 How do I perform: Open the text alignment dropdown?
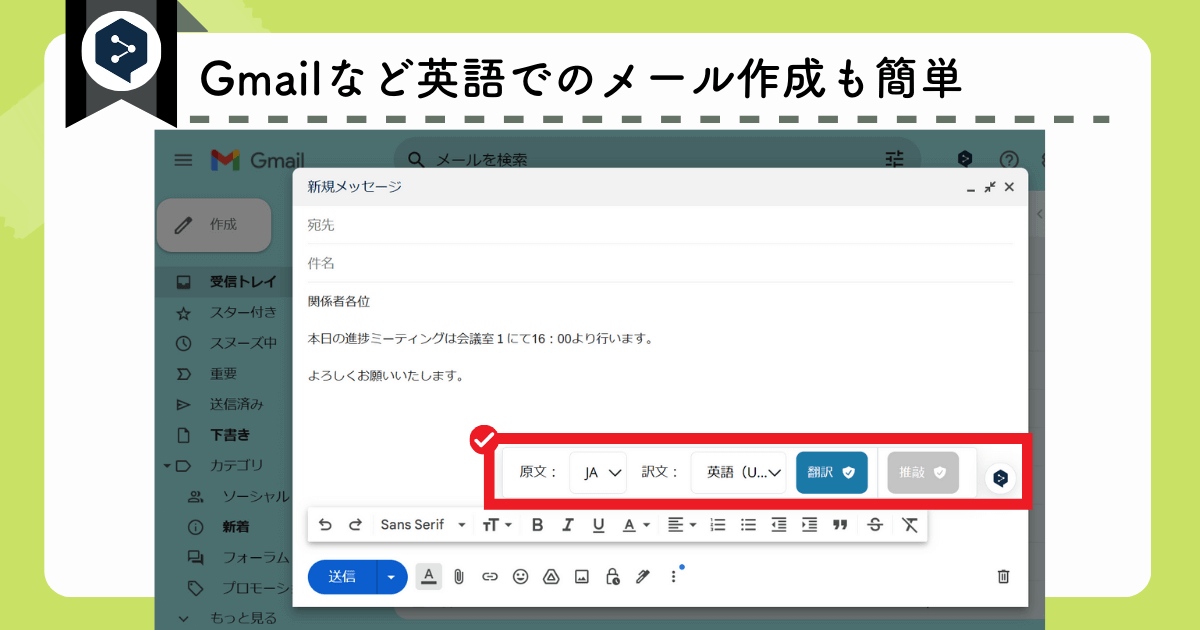684,525
